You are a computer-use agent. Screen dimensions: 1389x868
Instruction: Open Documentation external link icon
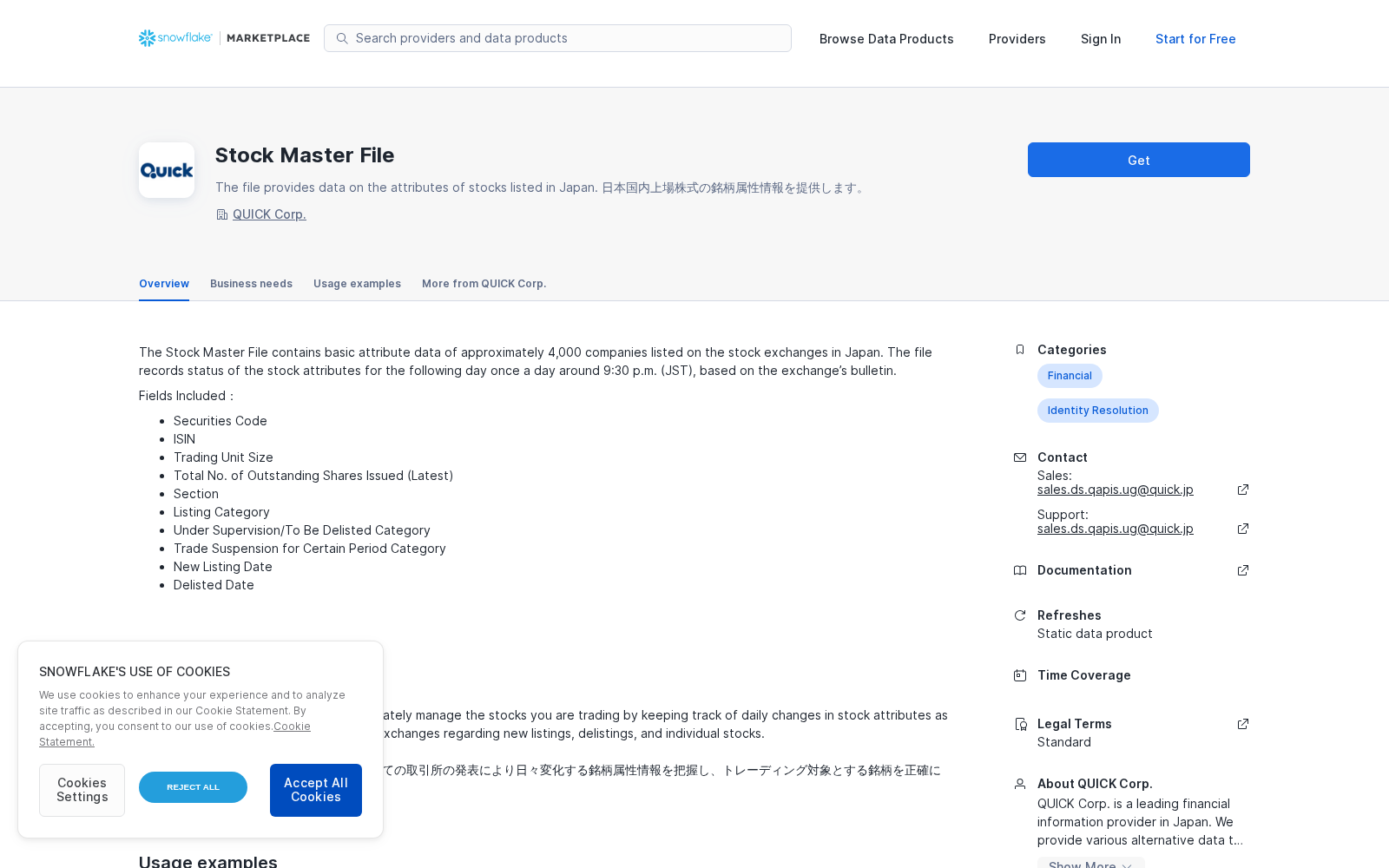[1243, 570]
